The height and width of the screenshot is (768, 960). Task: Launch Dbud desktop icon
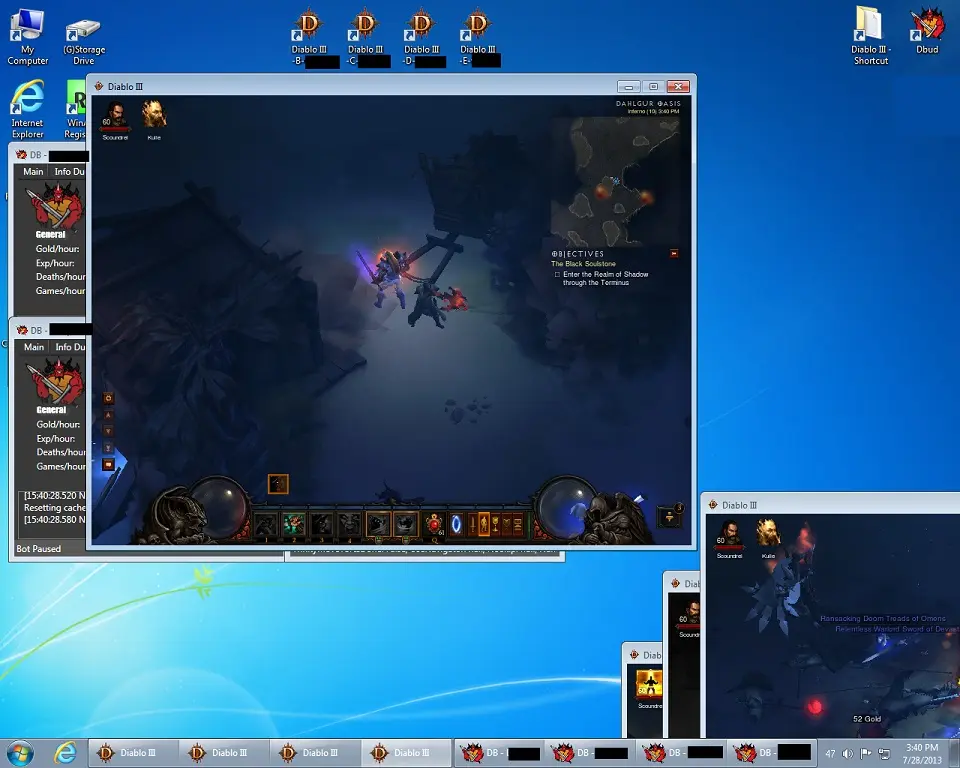tap(927, 31)
